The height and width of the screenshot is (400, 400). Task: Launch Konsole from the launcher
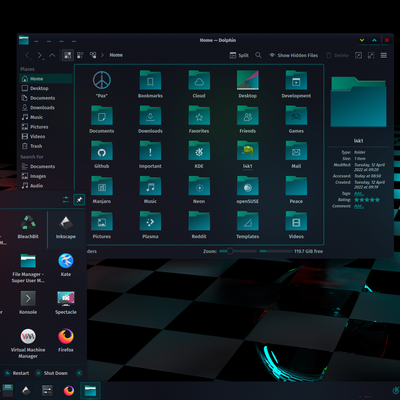coord(28,303)
